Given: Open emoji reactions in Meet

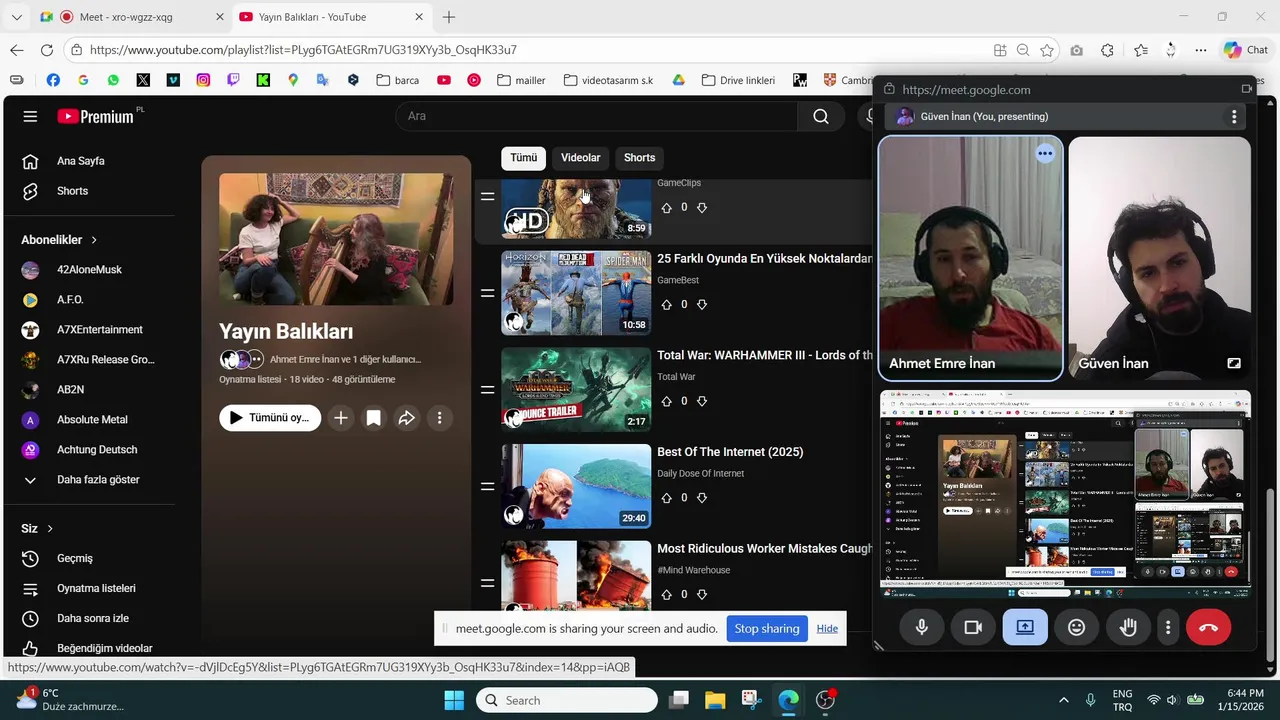Looking at the screenshot, I should [1077, 627].
